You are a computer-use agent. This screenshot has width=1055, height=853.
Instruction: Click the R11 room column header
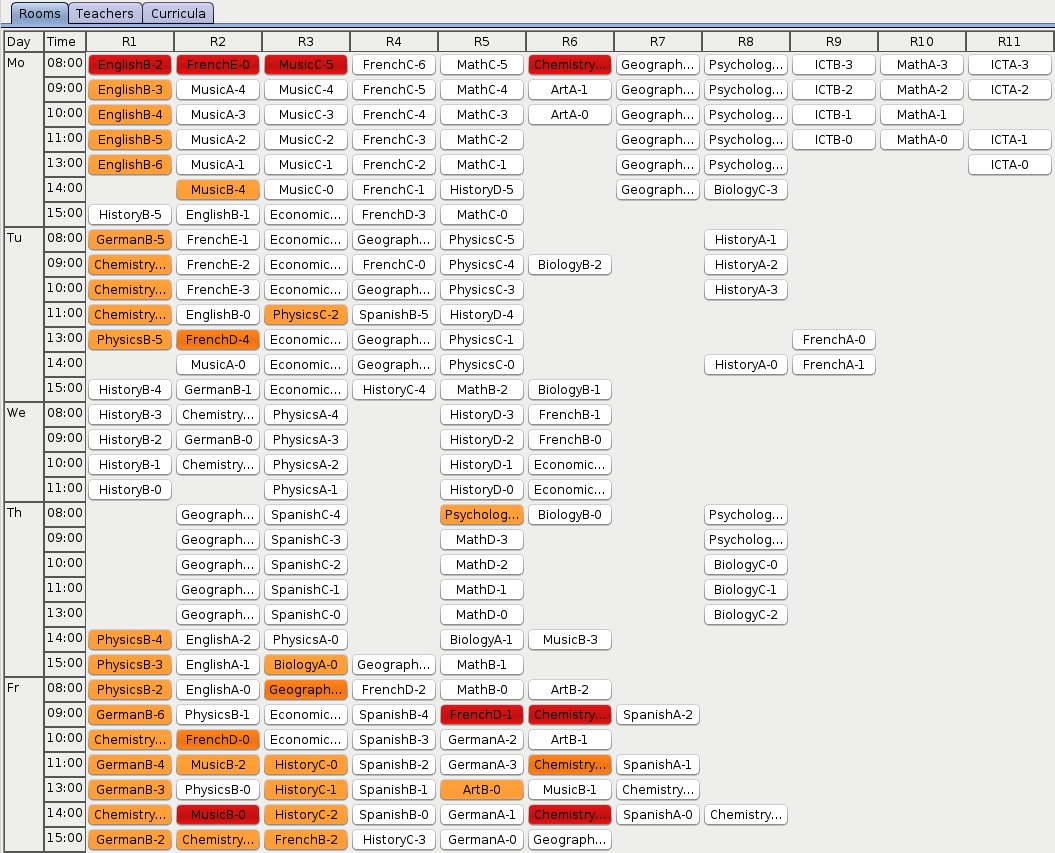pos(1010,41)
